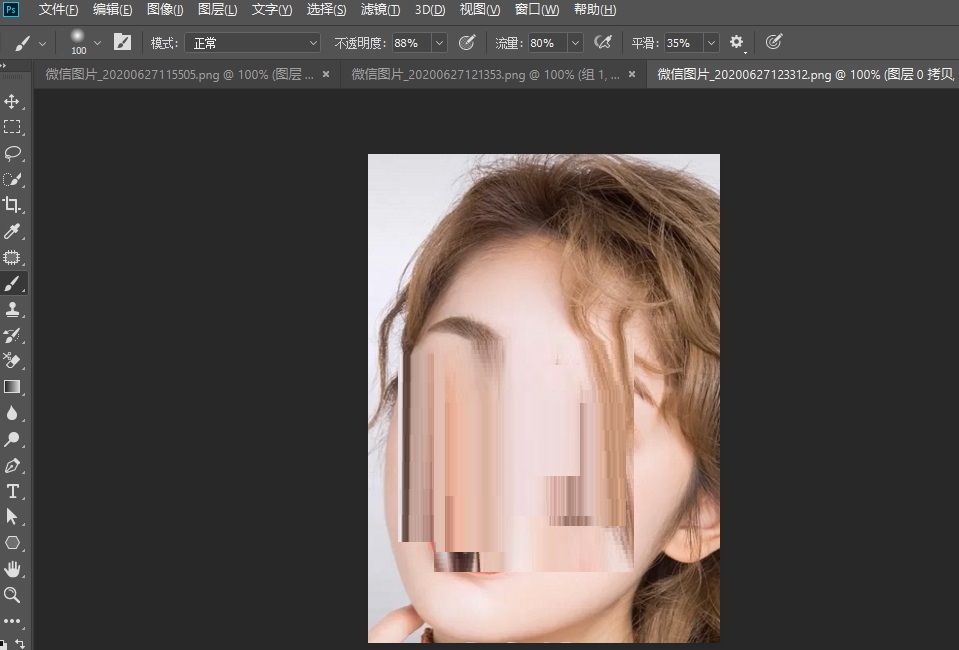Choose the Eraser tool
Screen dimensions: 959x650
[13, 361]
